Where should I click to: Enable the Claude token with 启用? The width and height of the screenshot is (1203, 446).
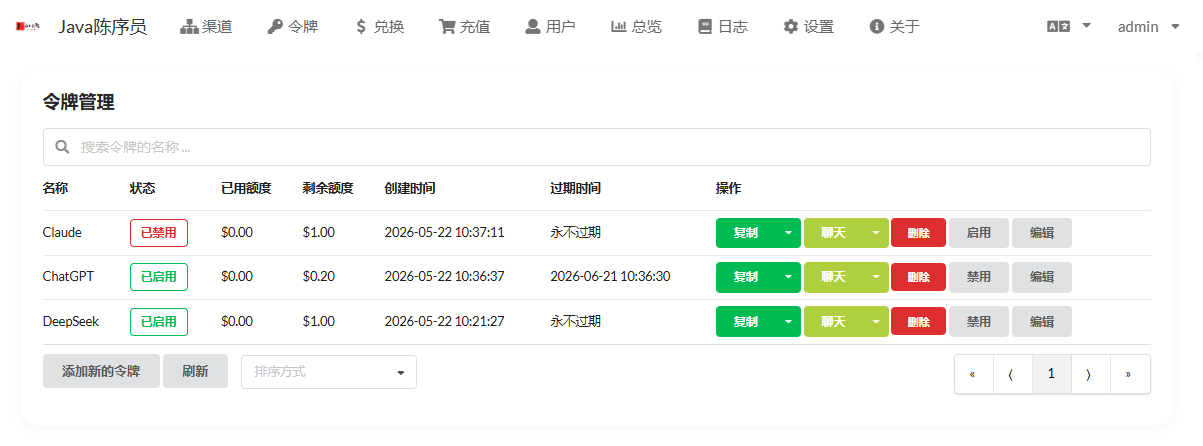pyautogui.click(x=978, y=233)
